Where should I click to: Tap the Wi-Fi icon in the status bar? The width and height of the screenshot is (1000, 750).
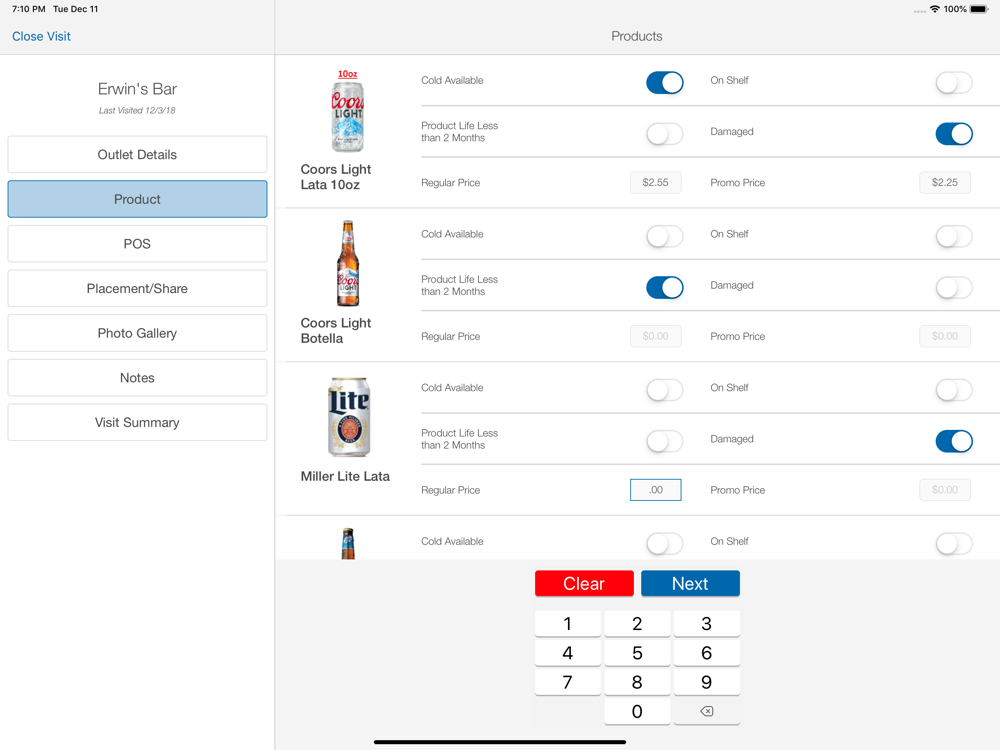[x=935, y=9]
